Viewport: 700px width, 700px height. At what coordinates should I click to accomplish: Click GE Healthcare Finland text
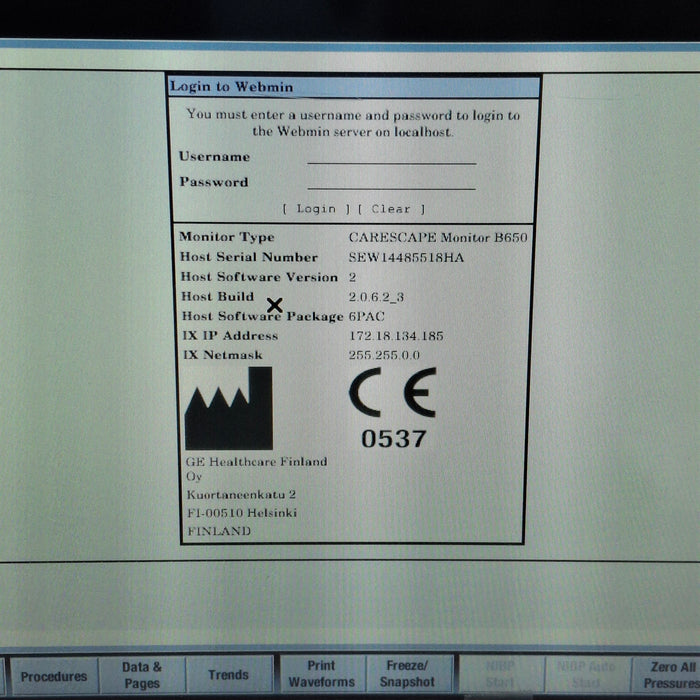(x=257, y=462)
